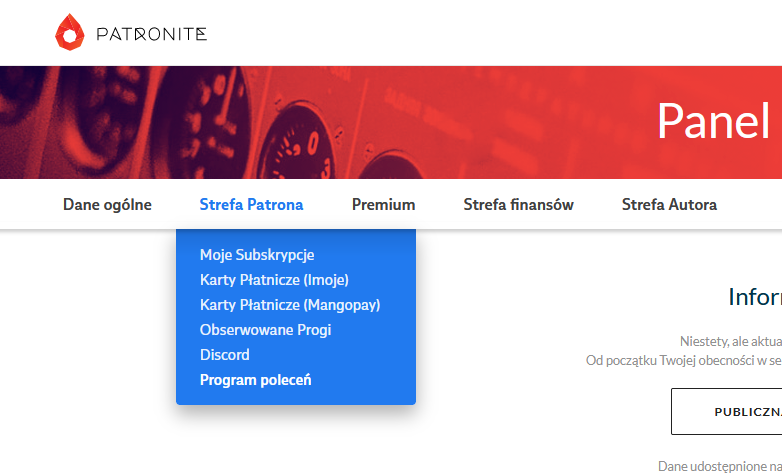782x475 pixels.
Task: Open the Premium navigation item
Action: pyautogui.click(x=383, y=205)
